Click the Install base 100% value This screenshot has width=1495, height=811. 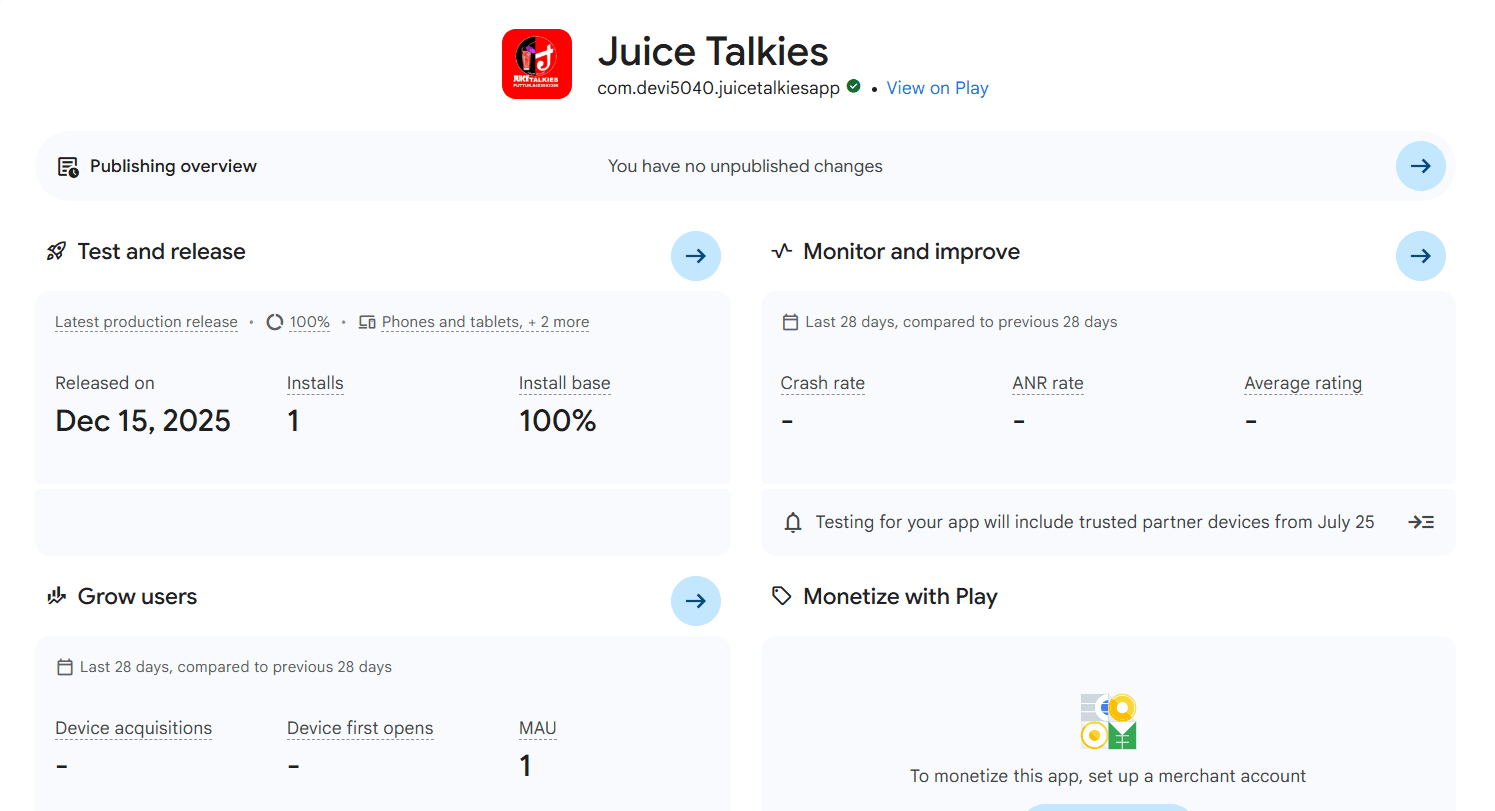558,421
